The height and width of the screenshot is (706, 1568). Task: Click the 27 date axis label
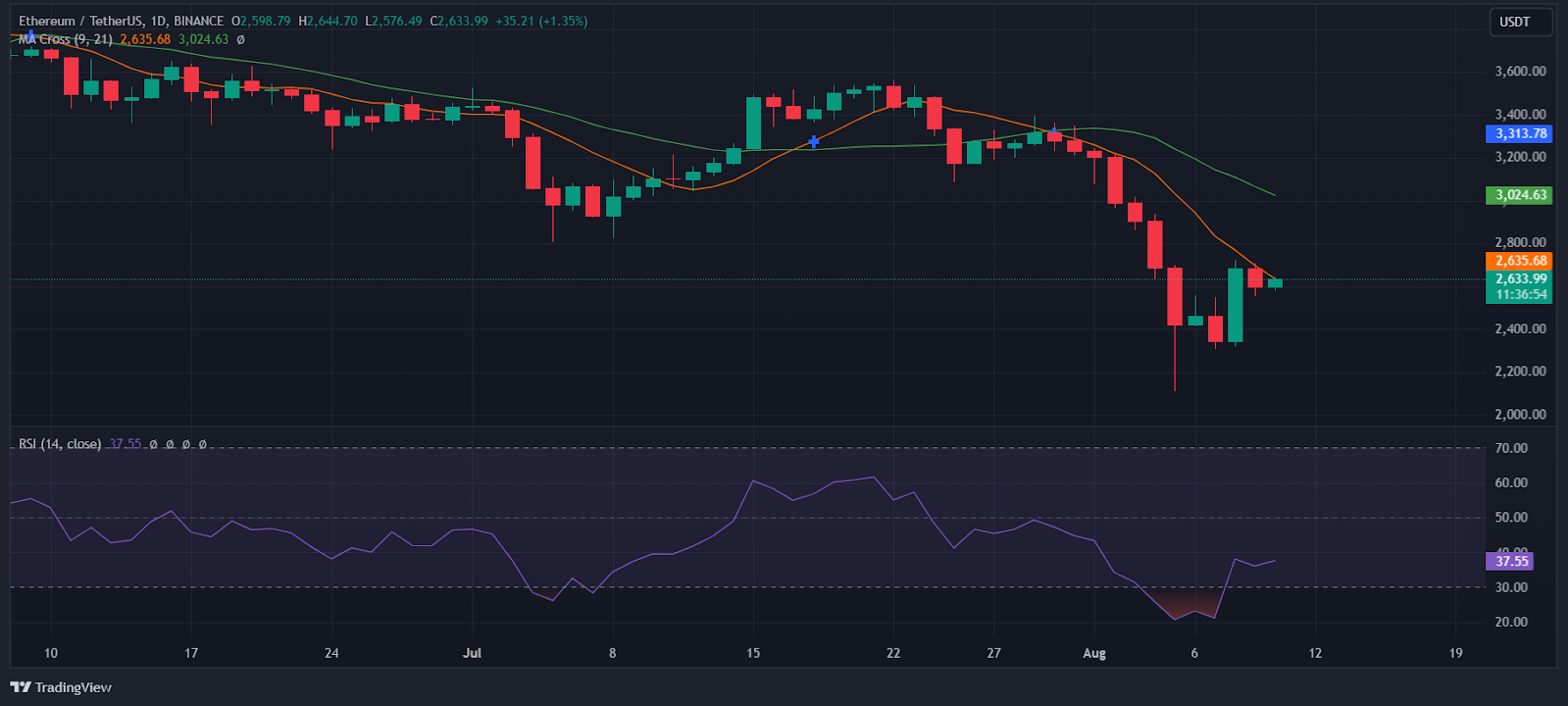point(993,653)
